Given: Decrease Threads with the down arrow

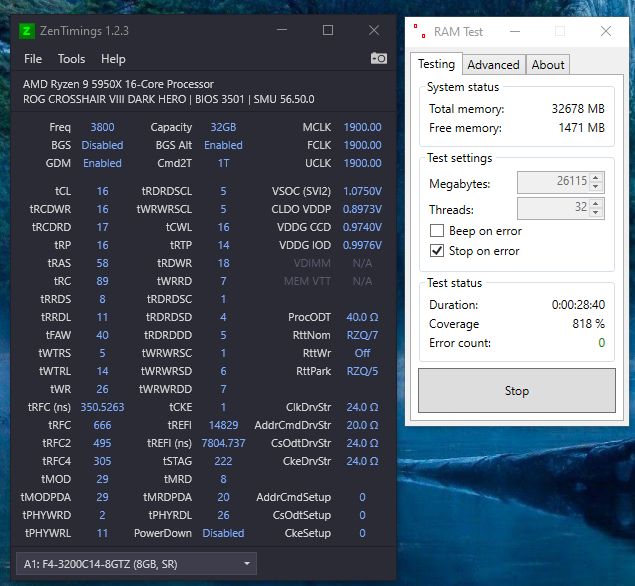Looking at the screenshot, I should 595,213.
